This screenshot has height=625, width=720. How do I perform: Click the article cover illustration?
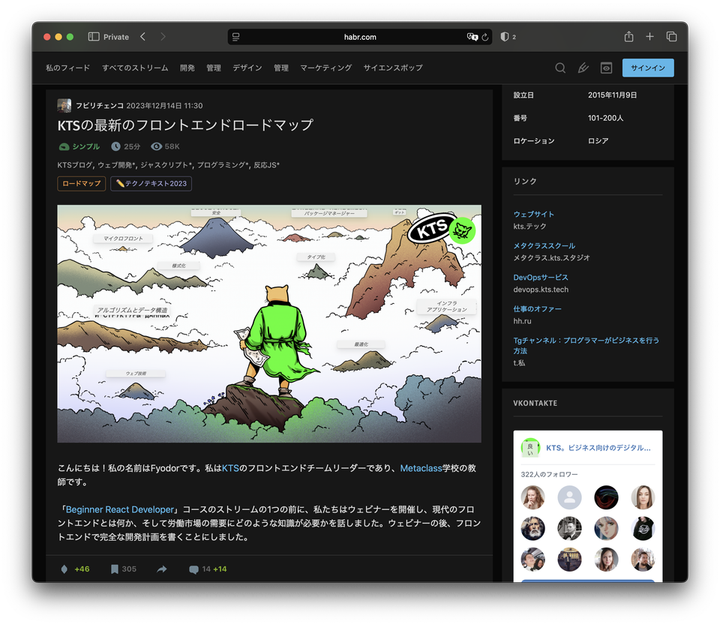coord(269,324)
